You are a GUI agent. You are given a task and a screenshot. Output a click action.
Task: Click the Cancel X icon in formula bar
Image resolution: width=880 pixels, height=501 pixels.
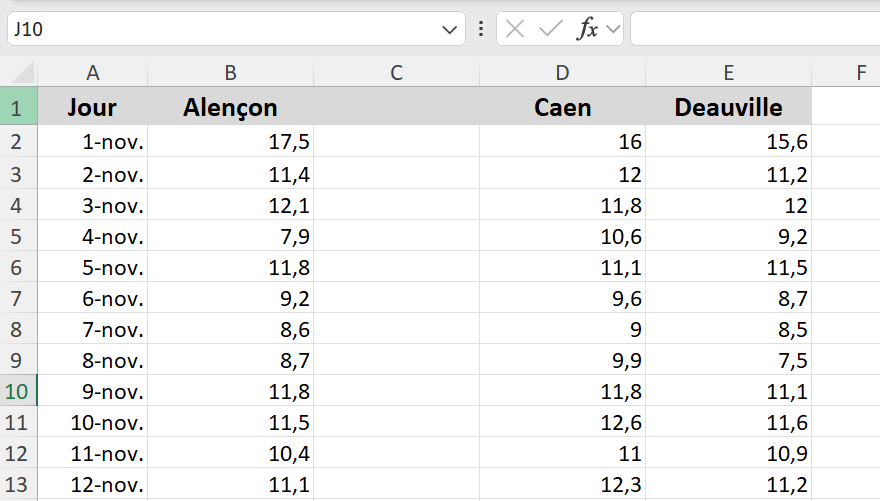click(x=515, y=29)
